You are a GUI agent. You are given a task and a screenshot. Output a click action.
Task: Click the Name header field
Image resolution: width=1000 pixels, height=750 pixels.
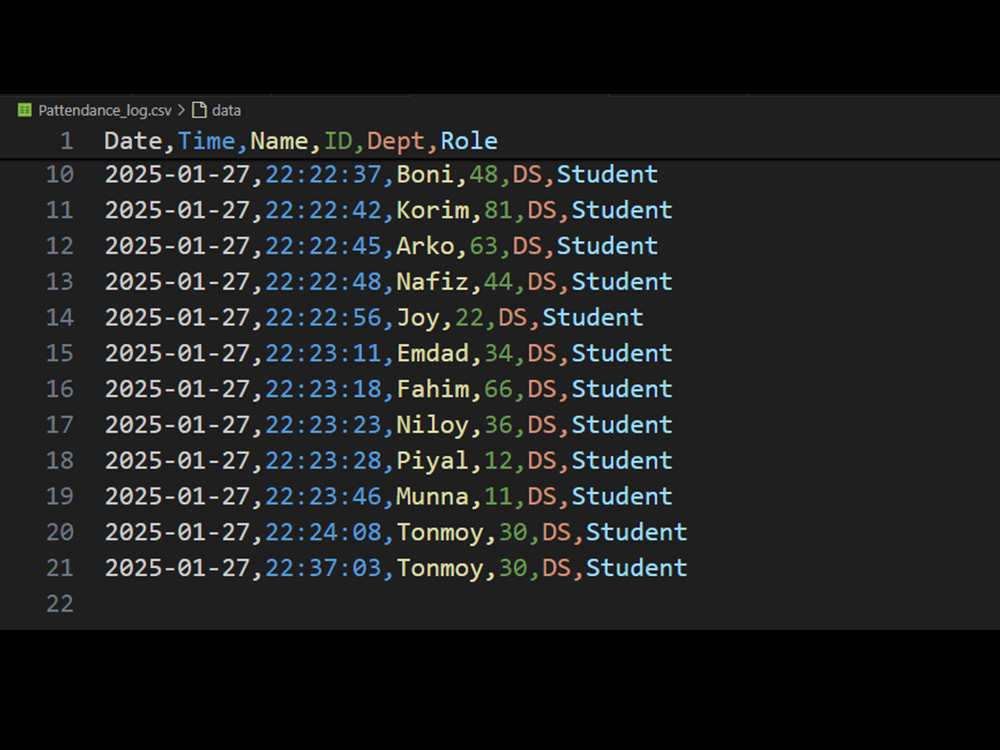279,141
